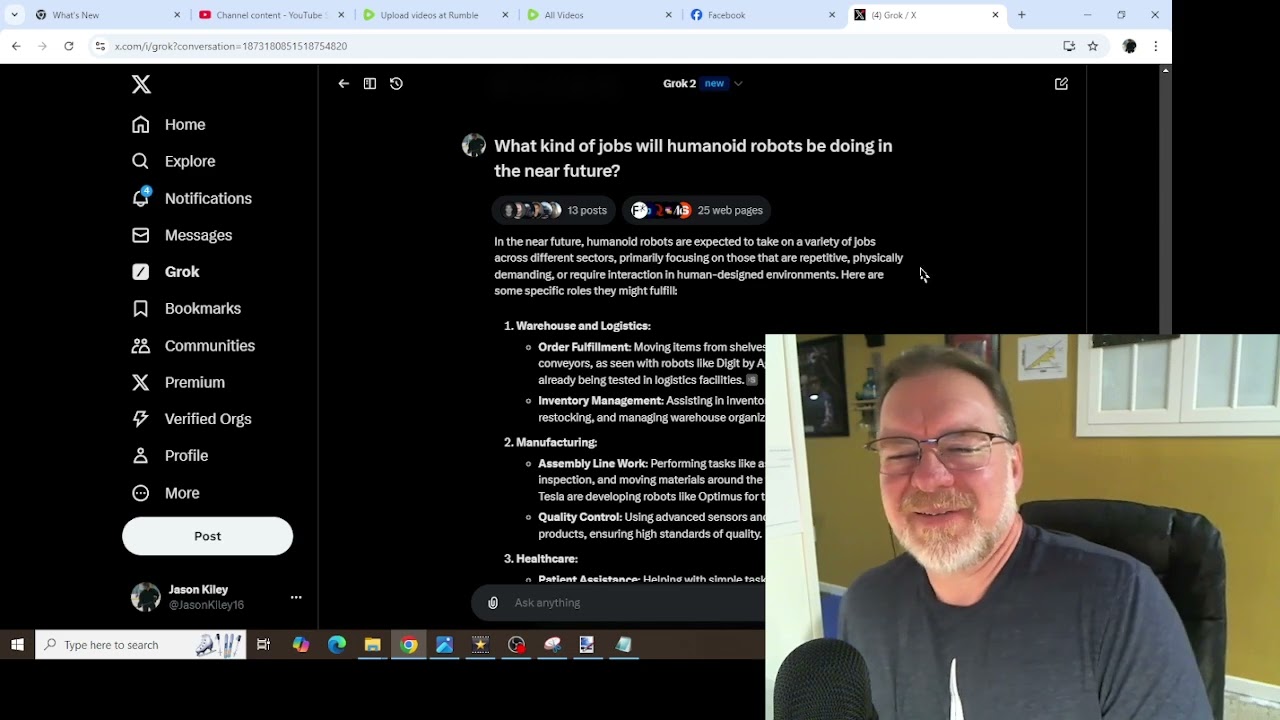Click the user avatar beside the question
Image resolution: width=1280 pixels, height=720 pixels.
pos(474,146)
